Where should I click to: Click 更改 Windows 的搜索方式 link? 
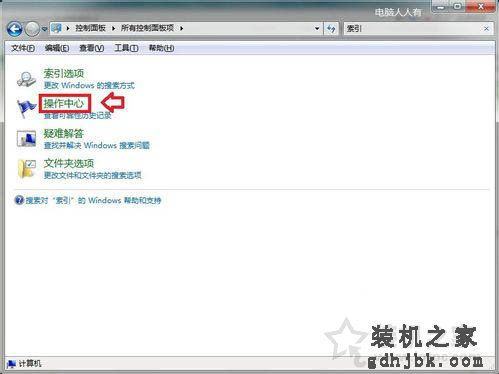coord(89,85)
